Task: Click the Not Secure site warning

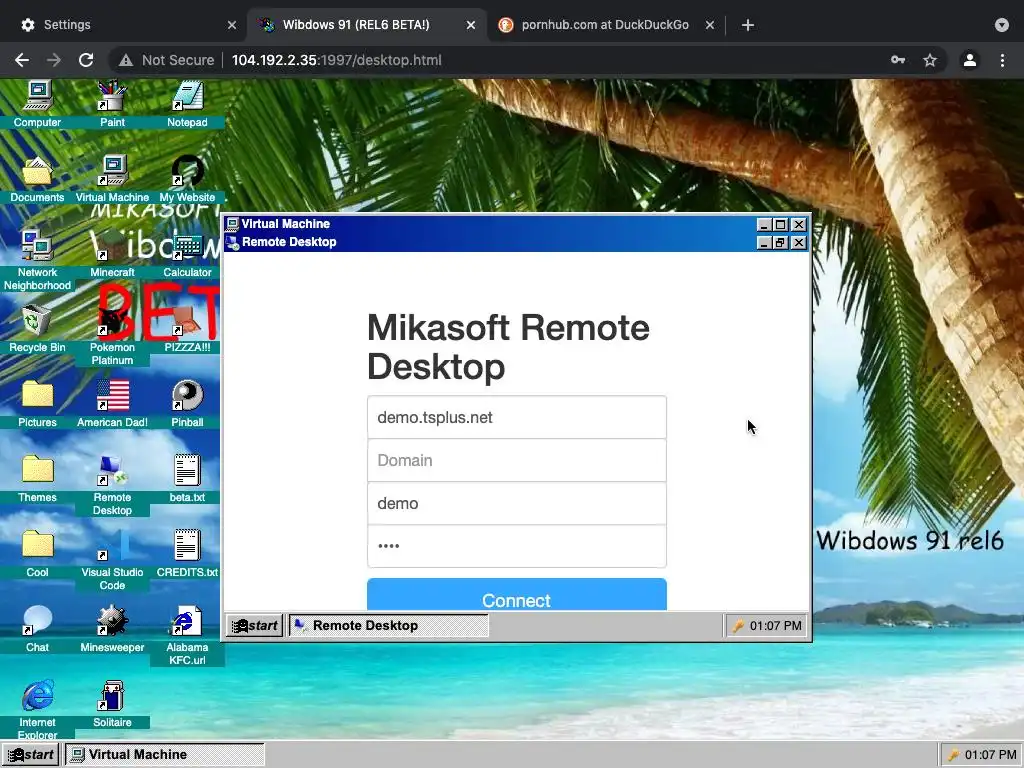Action: pos(167,60)
